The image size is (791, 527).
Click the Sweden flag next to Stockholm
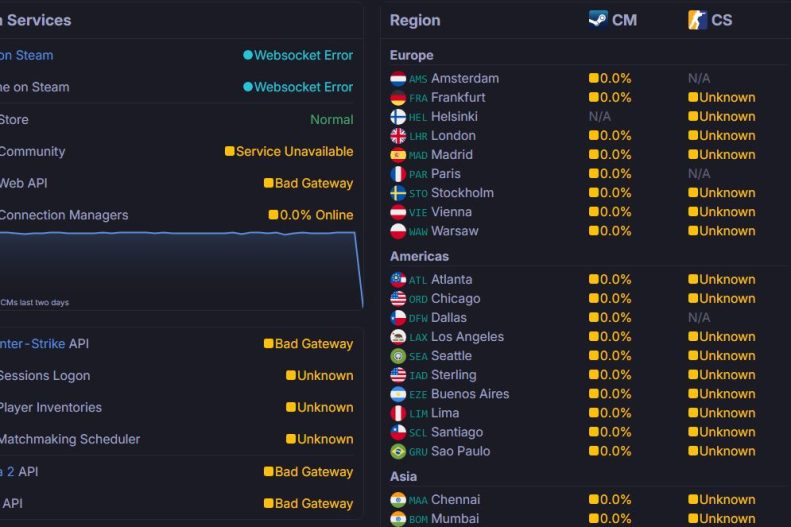click(398, 193)
